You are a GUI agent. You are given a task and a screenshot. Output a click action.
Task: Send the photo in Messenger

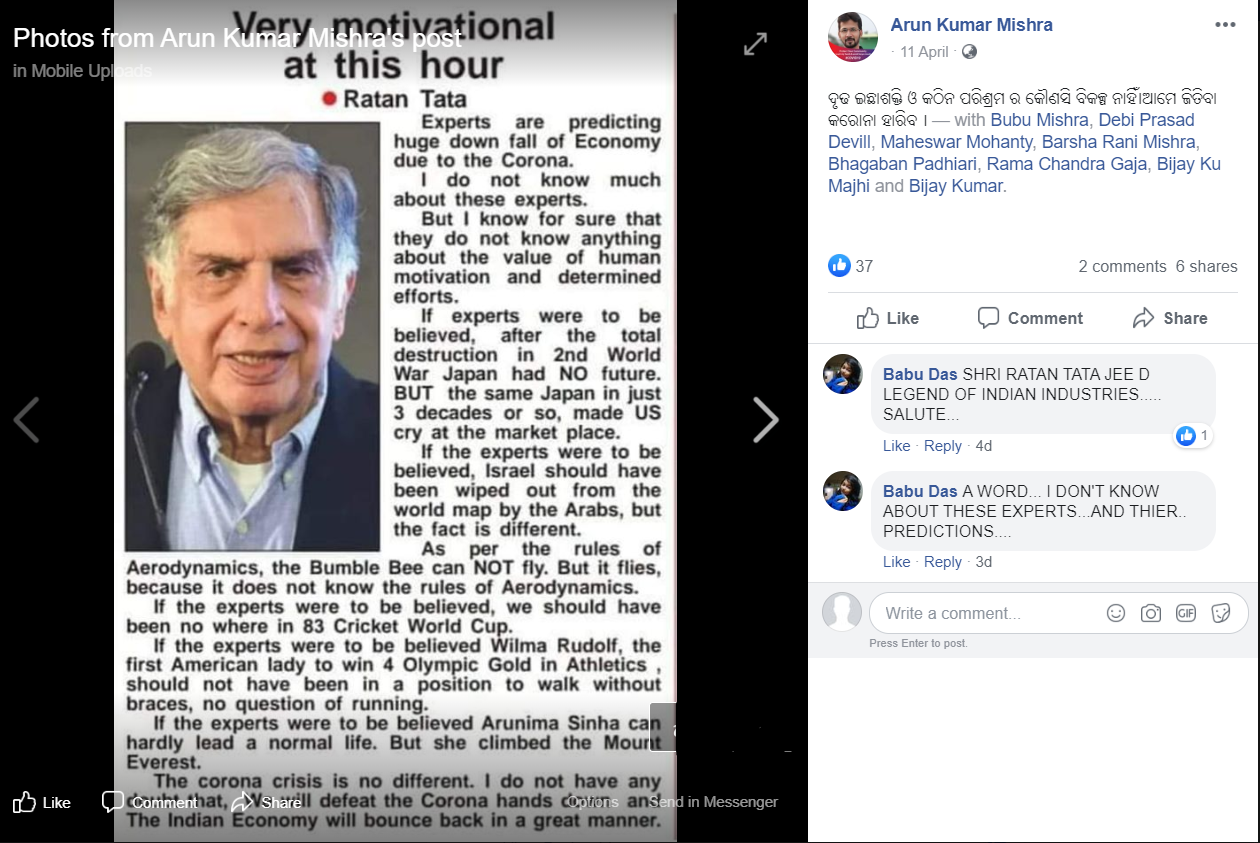pyautogui.click(x=713, y=802)
